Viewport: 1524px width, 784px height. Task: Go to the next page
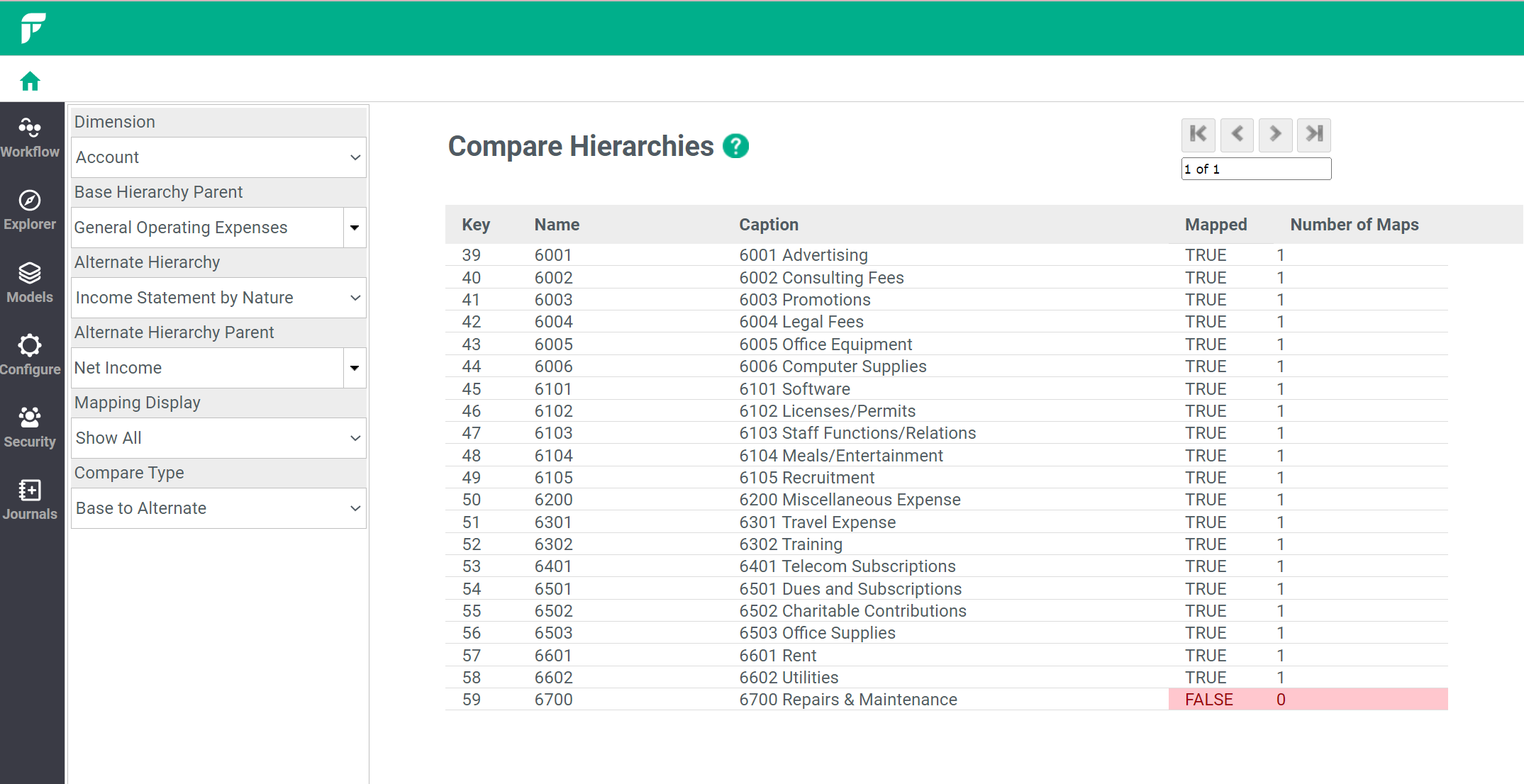[1275, 134]
